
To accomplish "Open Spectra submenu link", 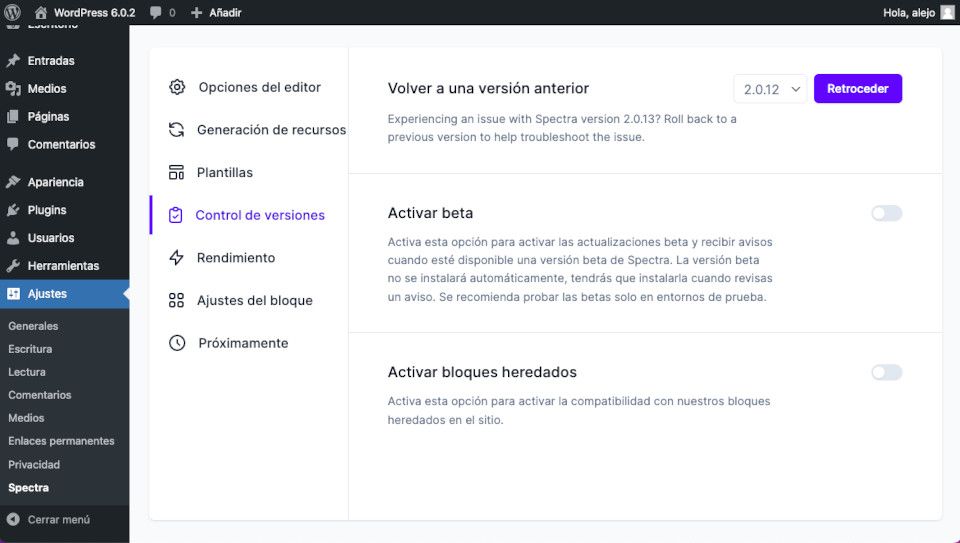I will (29, 488).
